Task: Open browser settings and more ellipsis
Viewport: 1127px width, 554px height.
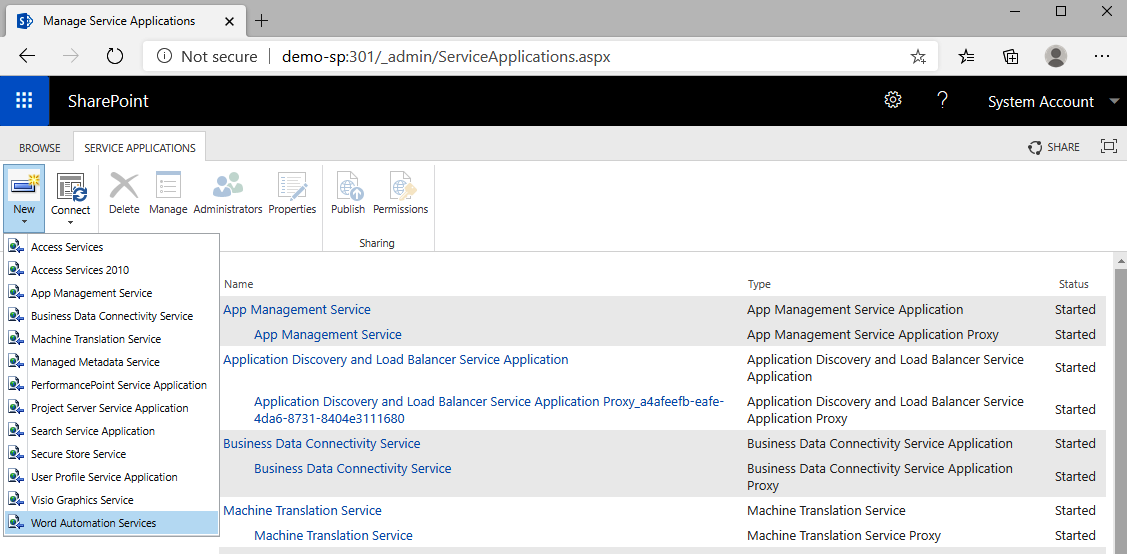Action: click(x=1102, y=57)
